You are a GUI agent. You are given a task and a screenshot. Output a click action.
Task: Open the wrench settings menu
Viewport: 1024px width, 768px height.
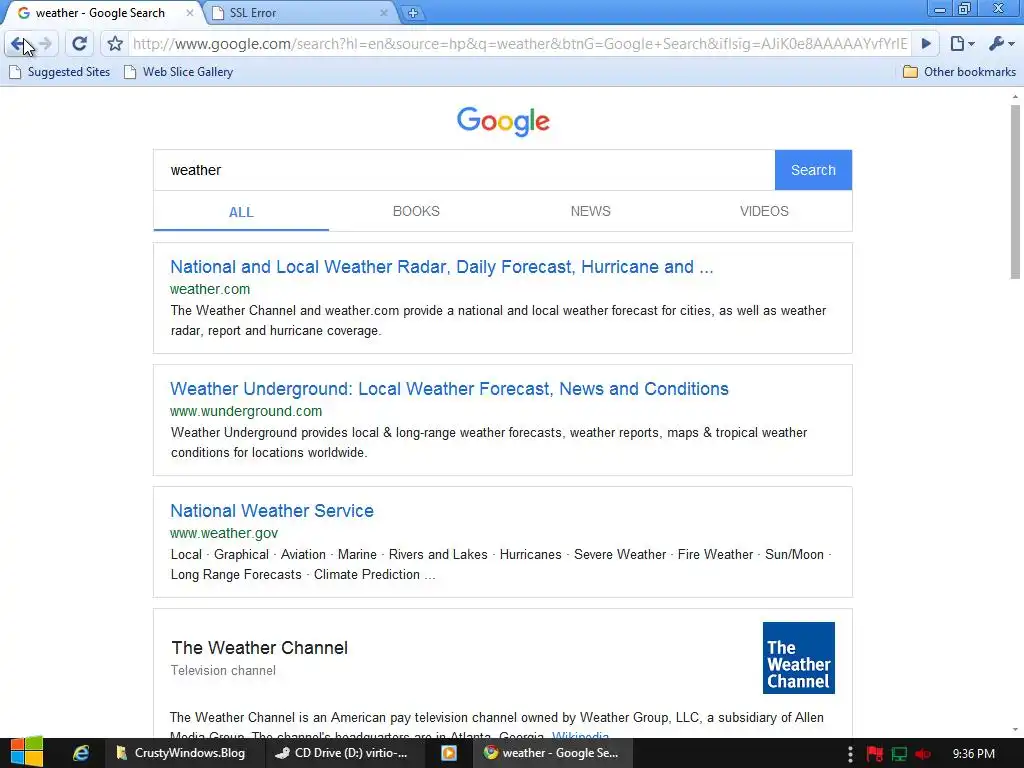point(1001,44)
